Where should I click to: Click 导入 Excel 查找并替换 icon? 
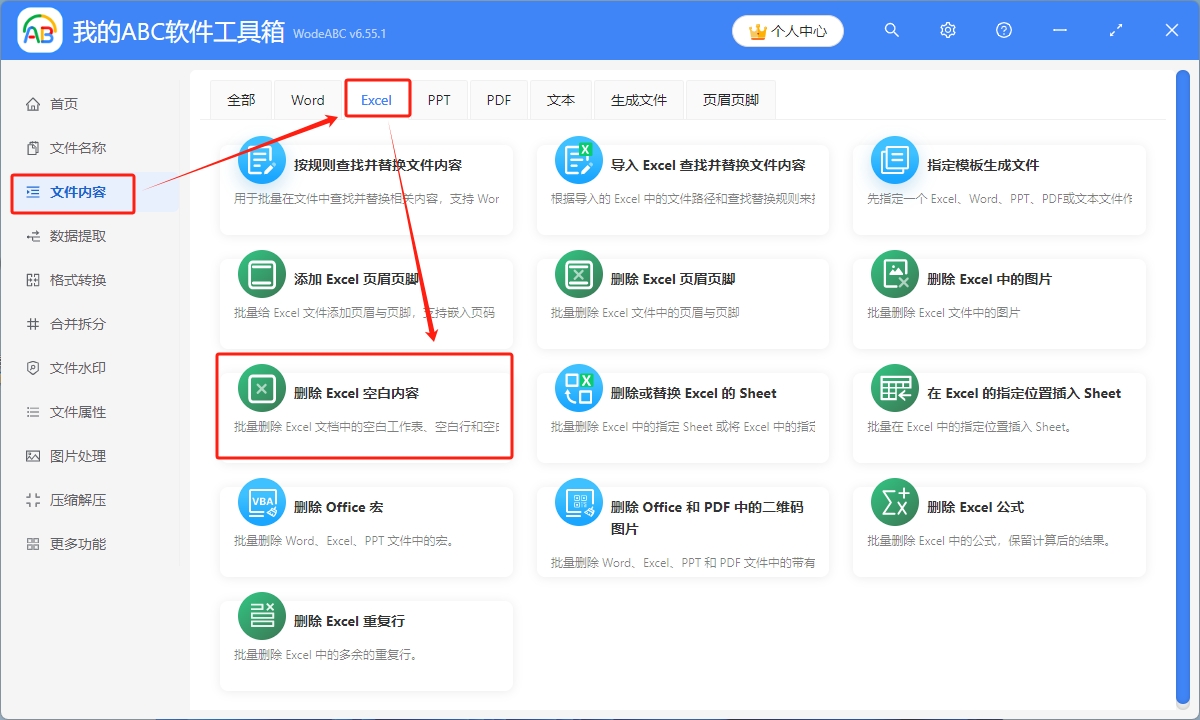click(579, 160)
